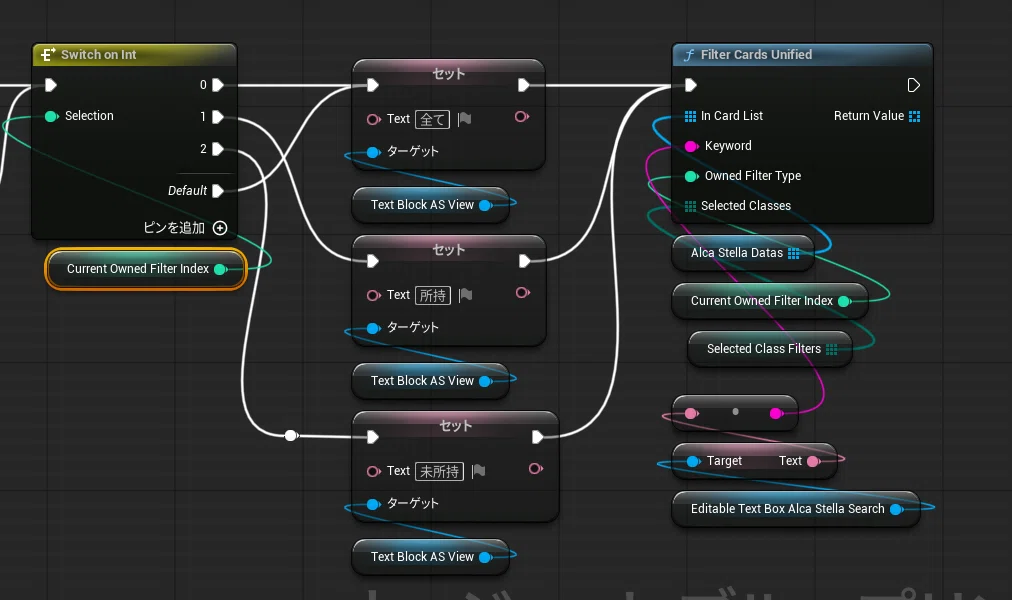Select the セット node title above the 全て text
The image size is (1012, 600).
[449, 74]
